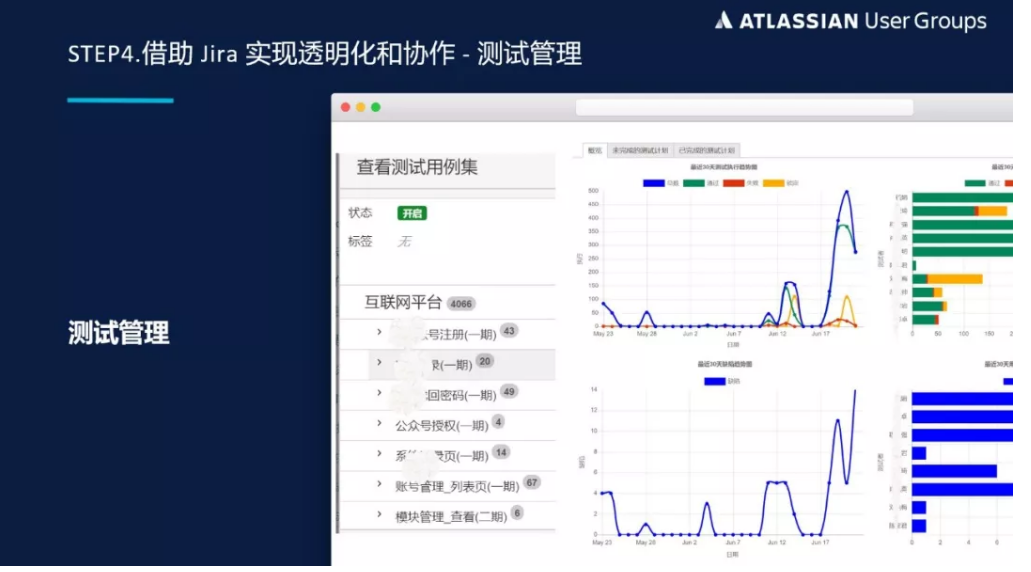Click the 43 count badge
Screen dimensions: 1031x572
[x=509, y=331]
